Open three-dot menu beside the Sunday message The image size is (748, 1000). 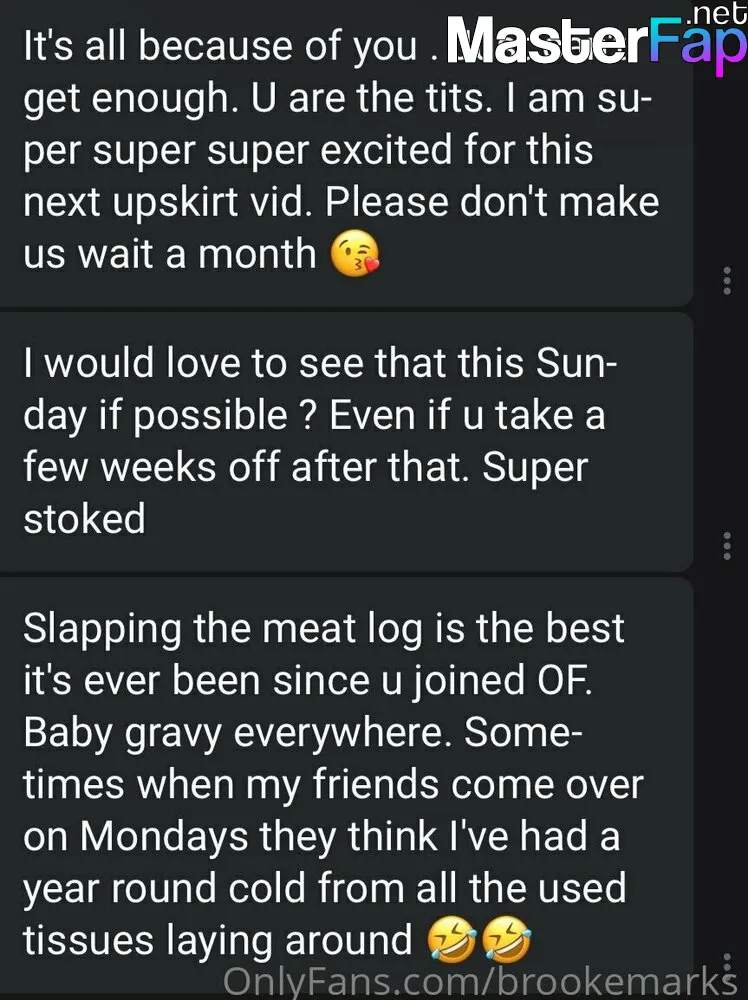pos(726,546)
